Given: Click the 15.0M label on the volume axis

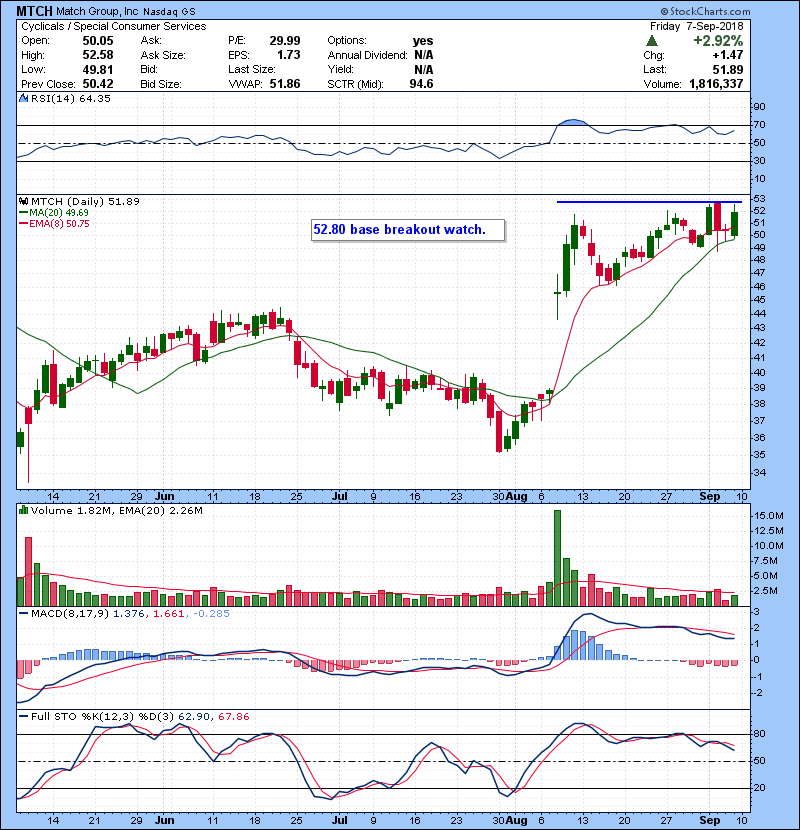Looking at the screenshot, I should click(x=769, y=516).
